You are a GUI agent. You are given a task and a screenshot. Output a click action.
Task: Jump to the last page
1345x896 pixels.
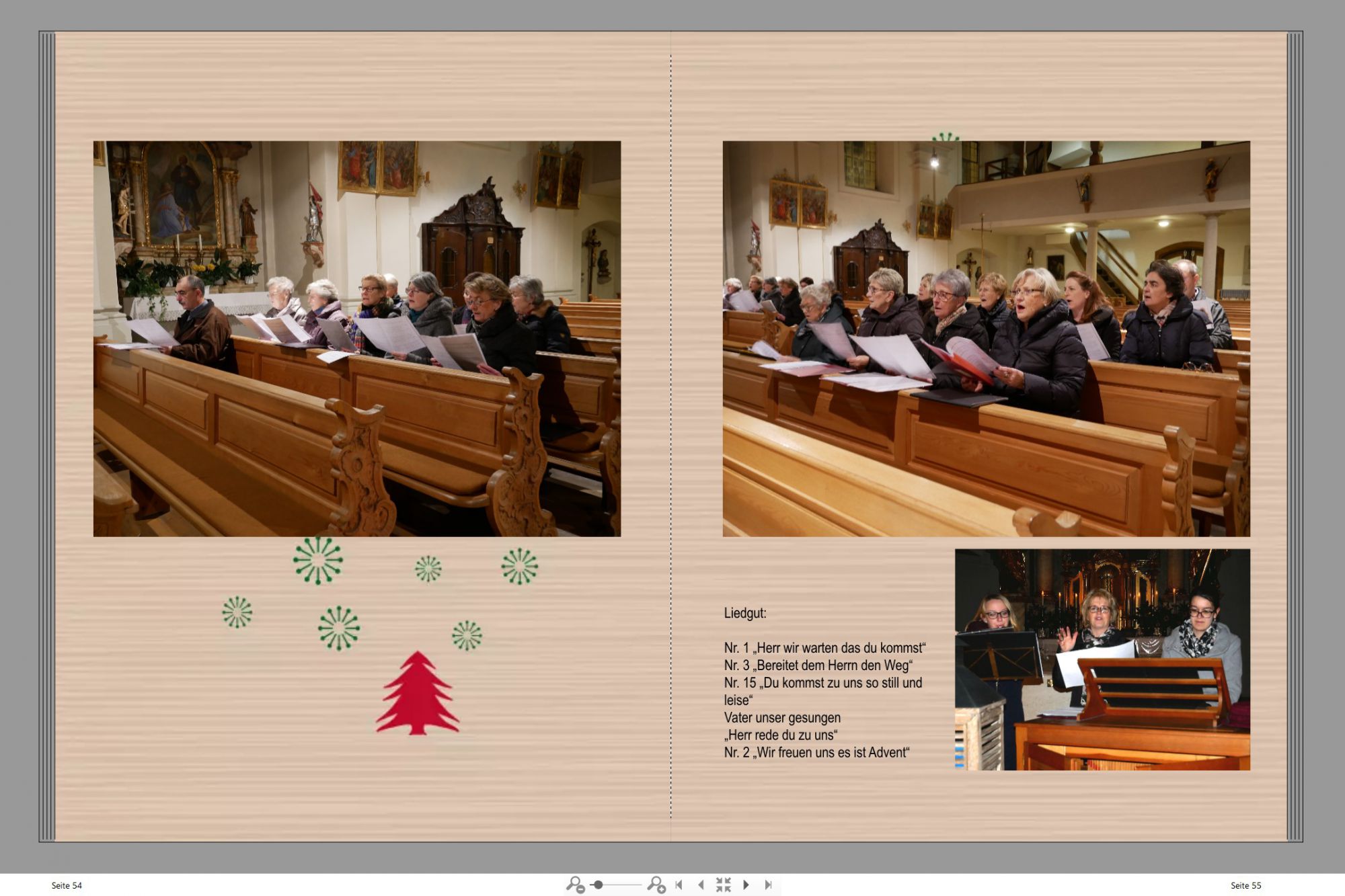[x=768, y=885]
